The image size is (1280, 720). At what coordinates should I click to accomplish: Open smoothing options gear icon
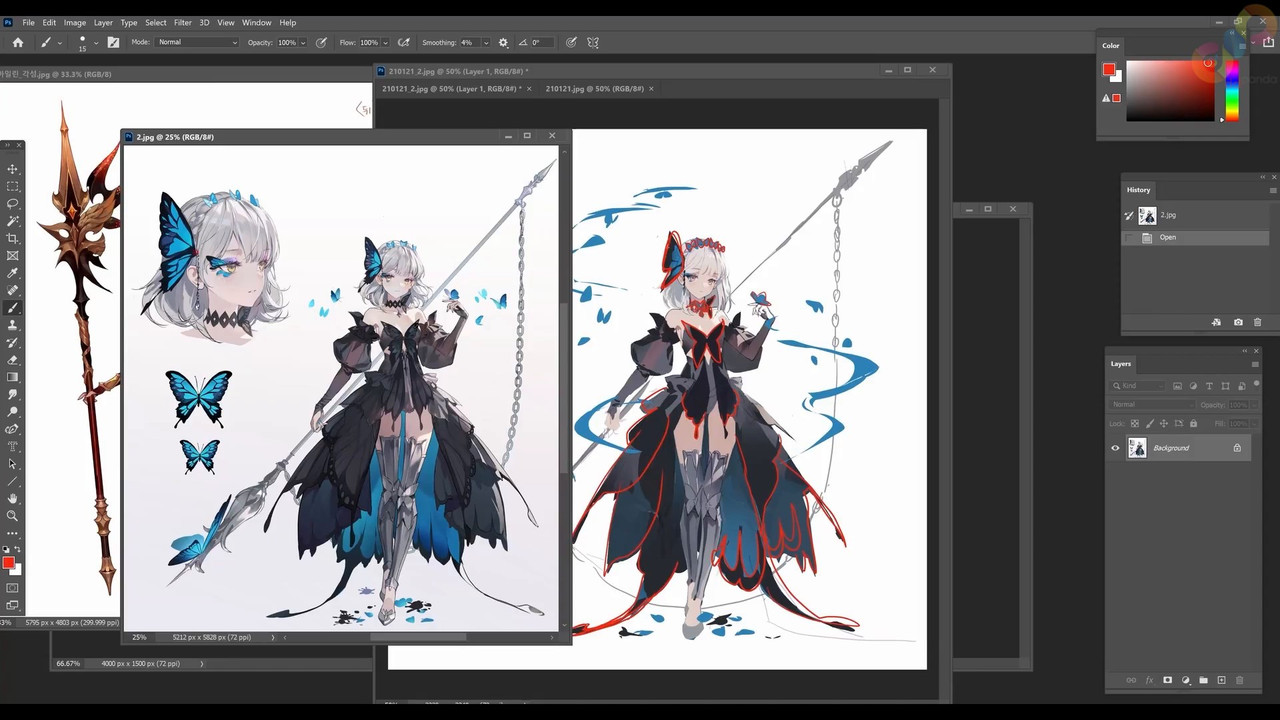click(x=503, y=42)
